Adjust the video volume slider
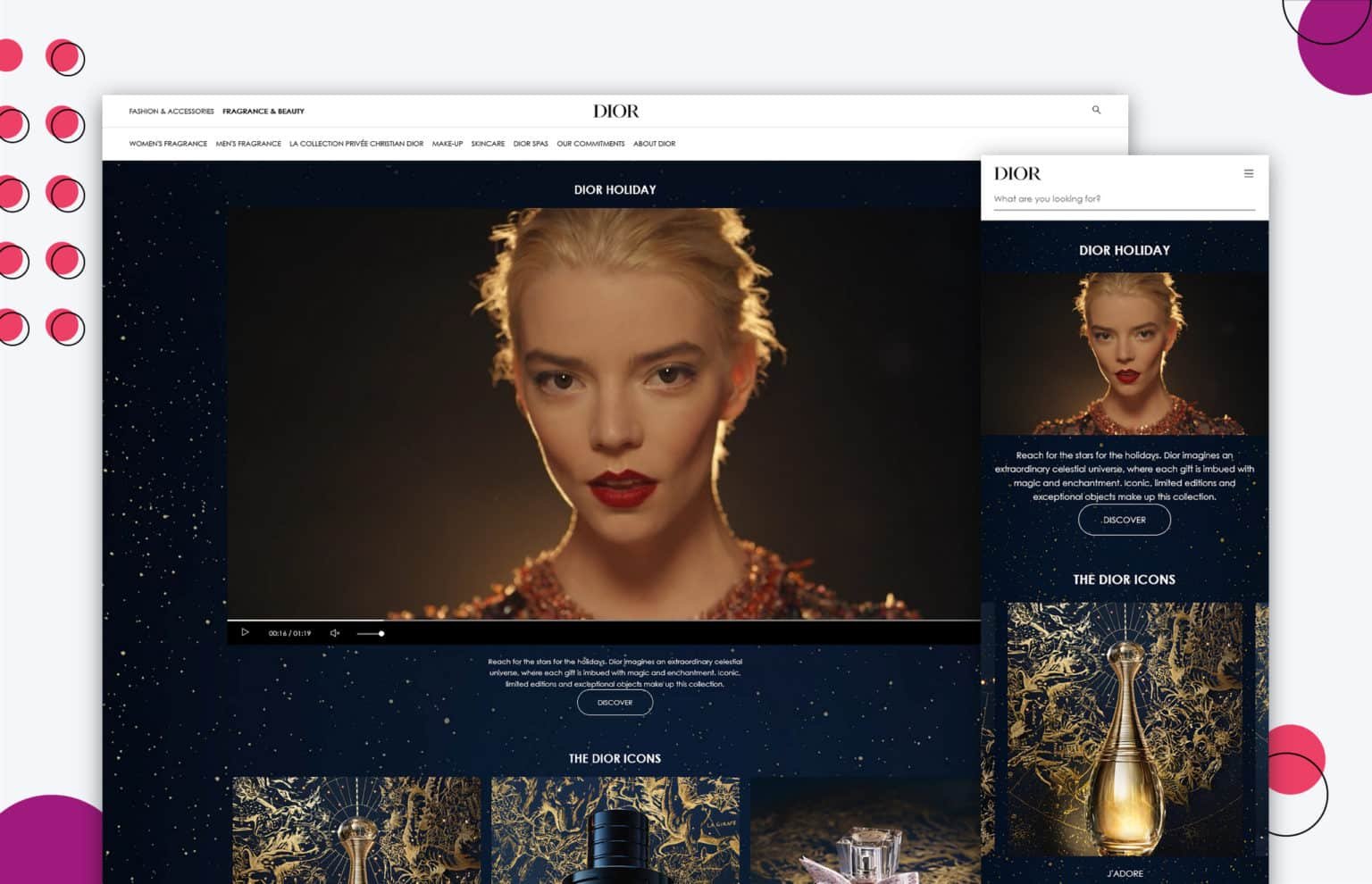Screen dimensions: 1372x884 click(x=370, y=633)
